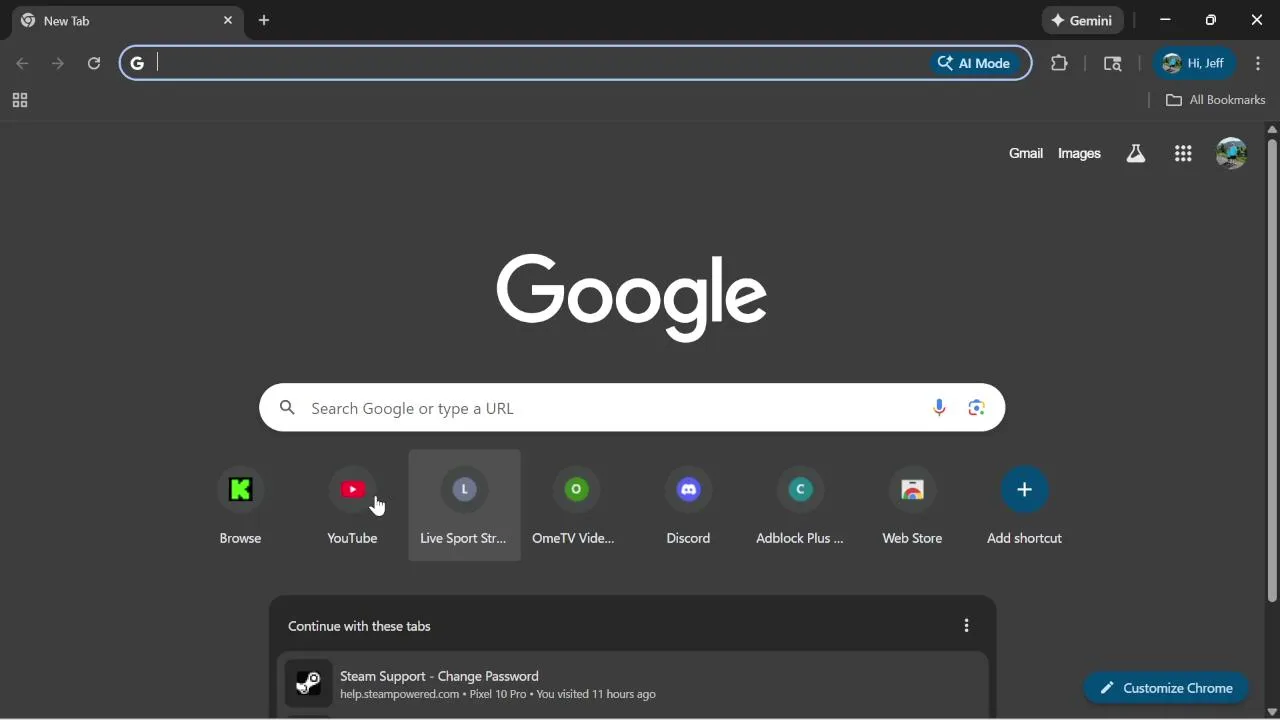Open the Browse shortcut

[x=240, y=505]
